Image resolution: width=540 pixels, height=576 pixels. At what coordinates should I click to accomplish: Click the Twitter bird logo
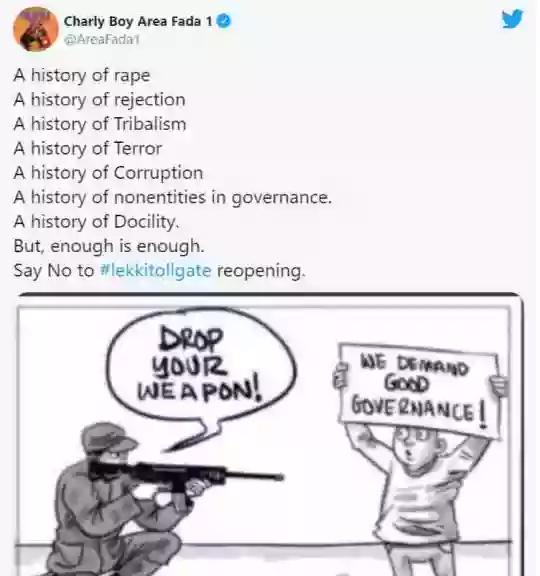[x=512, y=19]
